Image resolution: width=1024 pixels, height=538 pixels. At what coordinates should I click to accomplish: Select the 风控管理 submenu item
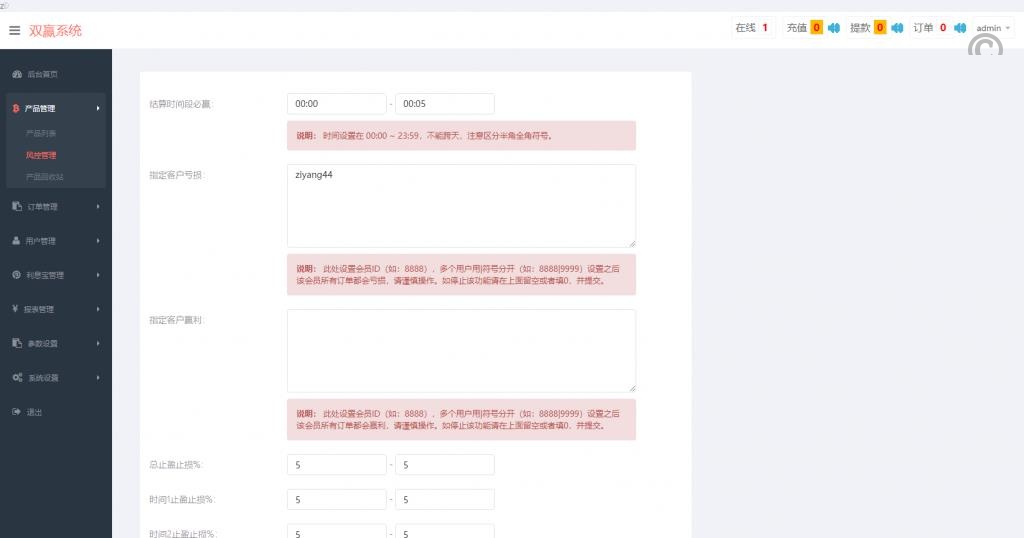tap(41, 155)
